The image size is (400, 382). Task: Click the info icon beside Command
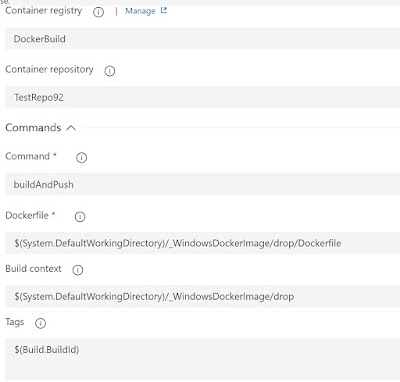[82, 157]
